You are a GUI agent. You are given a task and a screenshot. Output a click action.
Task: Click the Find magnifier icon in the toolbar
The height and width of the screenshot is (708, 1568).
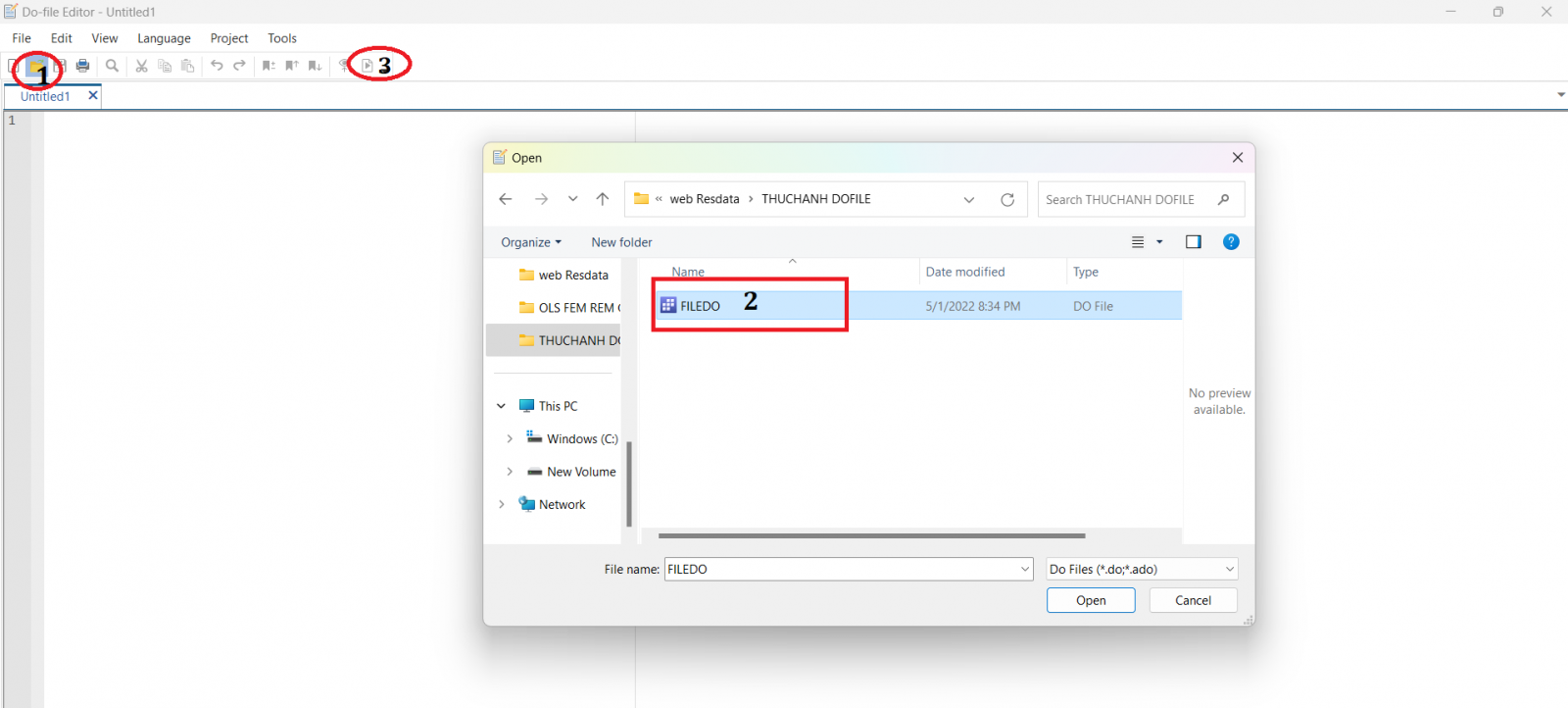coord(112,66)
